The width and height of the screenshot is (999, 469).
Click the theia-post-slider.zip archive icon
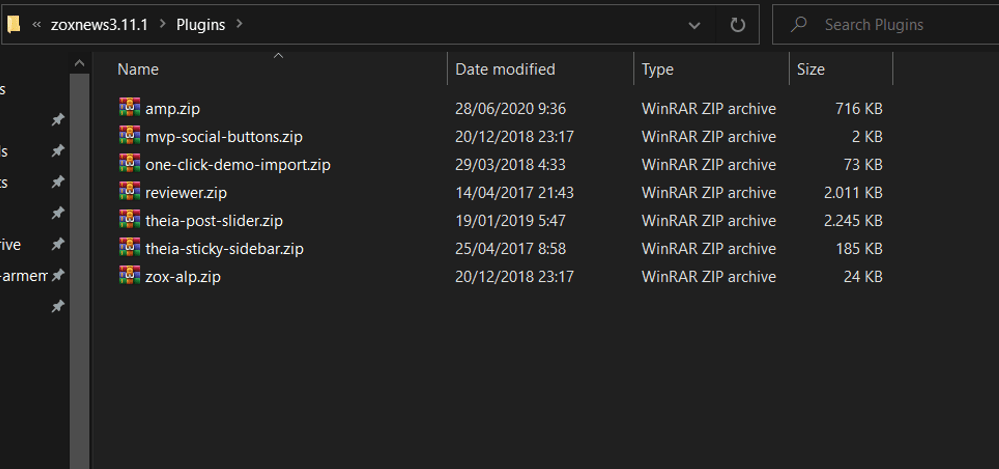[129, 220]
